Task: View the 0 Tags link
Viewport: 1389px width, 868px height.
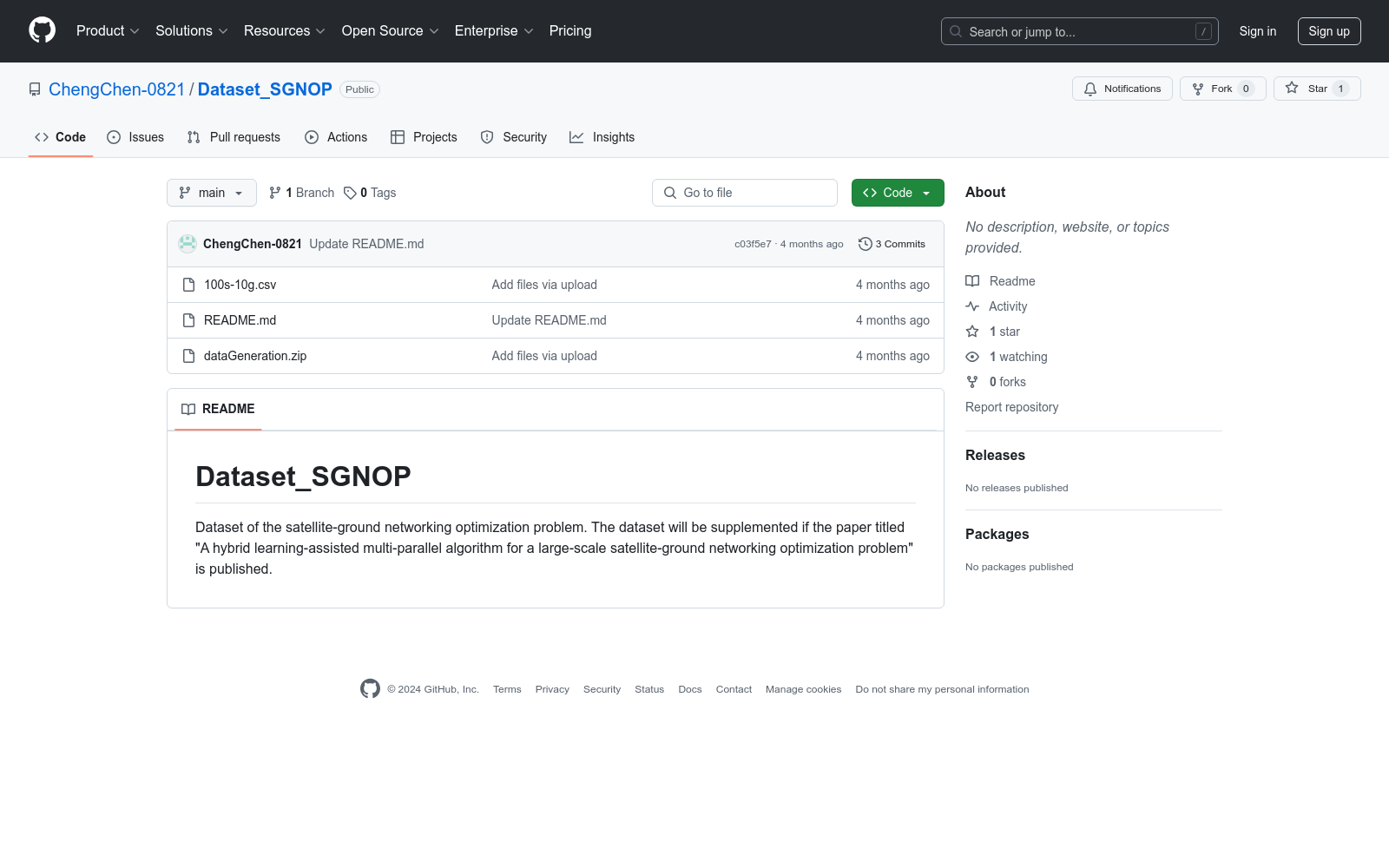Action: (x=370, y=193)
